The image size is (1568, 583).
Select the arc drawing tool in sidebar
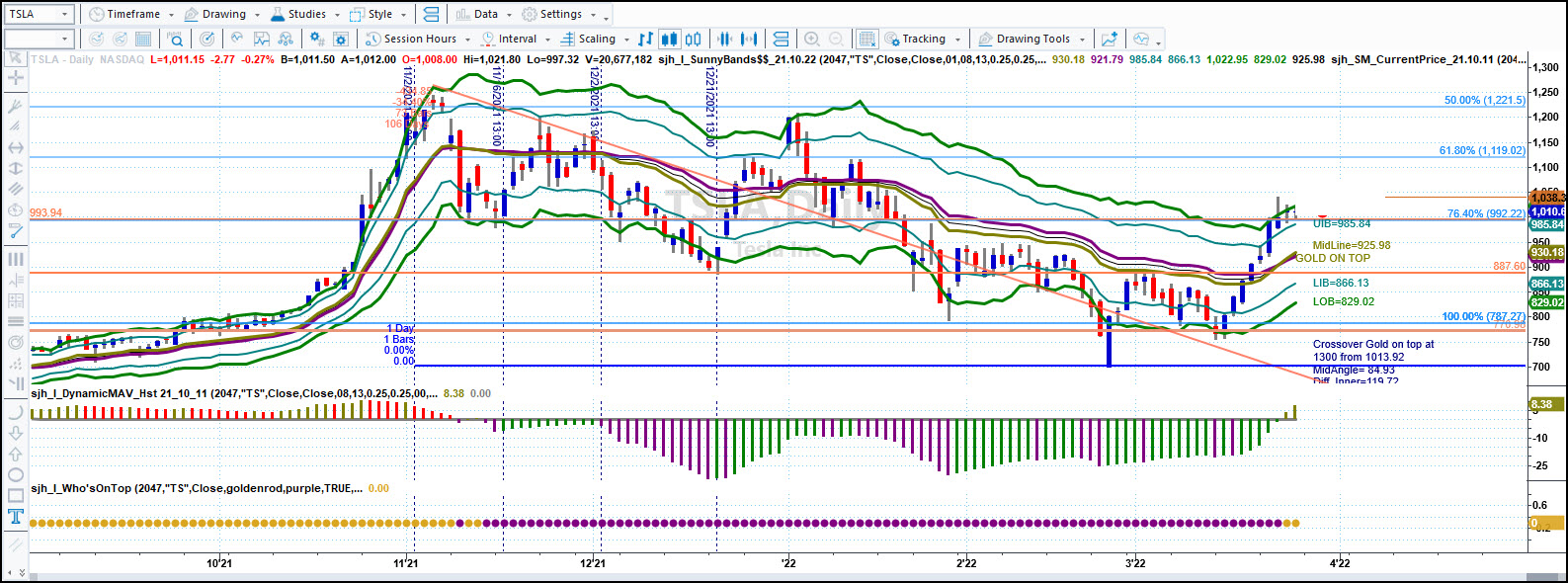click(15, 411)
